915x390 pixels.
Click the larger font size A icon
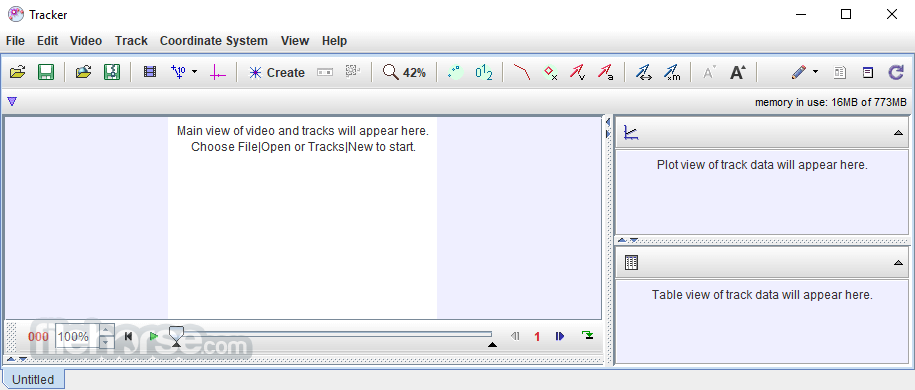point(738,72)
